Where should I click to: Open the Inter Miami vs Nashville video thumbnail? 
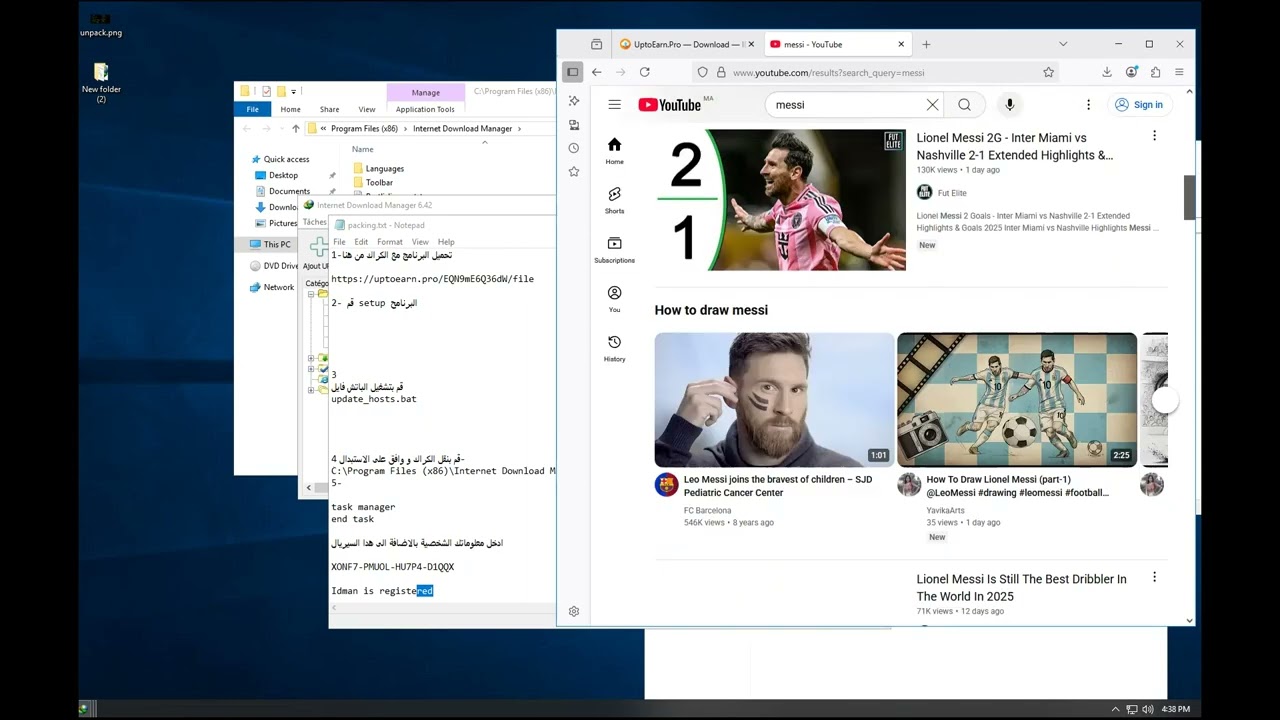coord(780,200)
